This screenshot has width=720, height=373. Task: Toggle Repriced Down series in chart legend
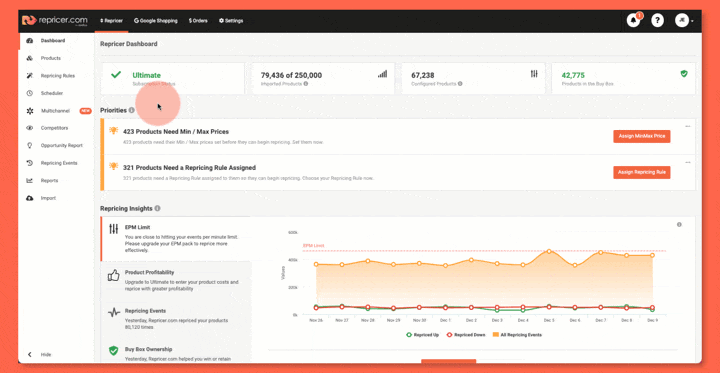[x=466, y=335]
